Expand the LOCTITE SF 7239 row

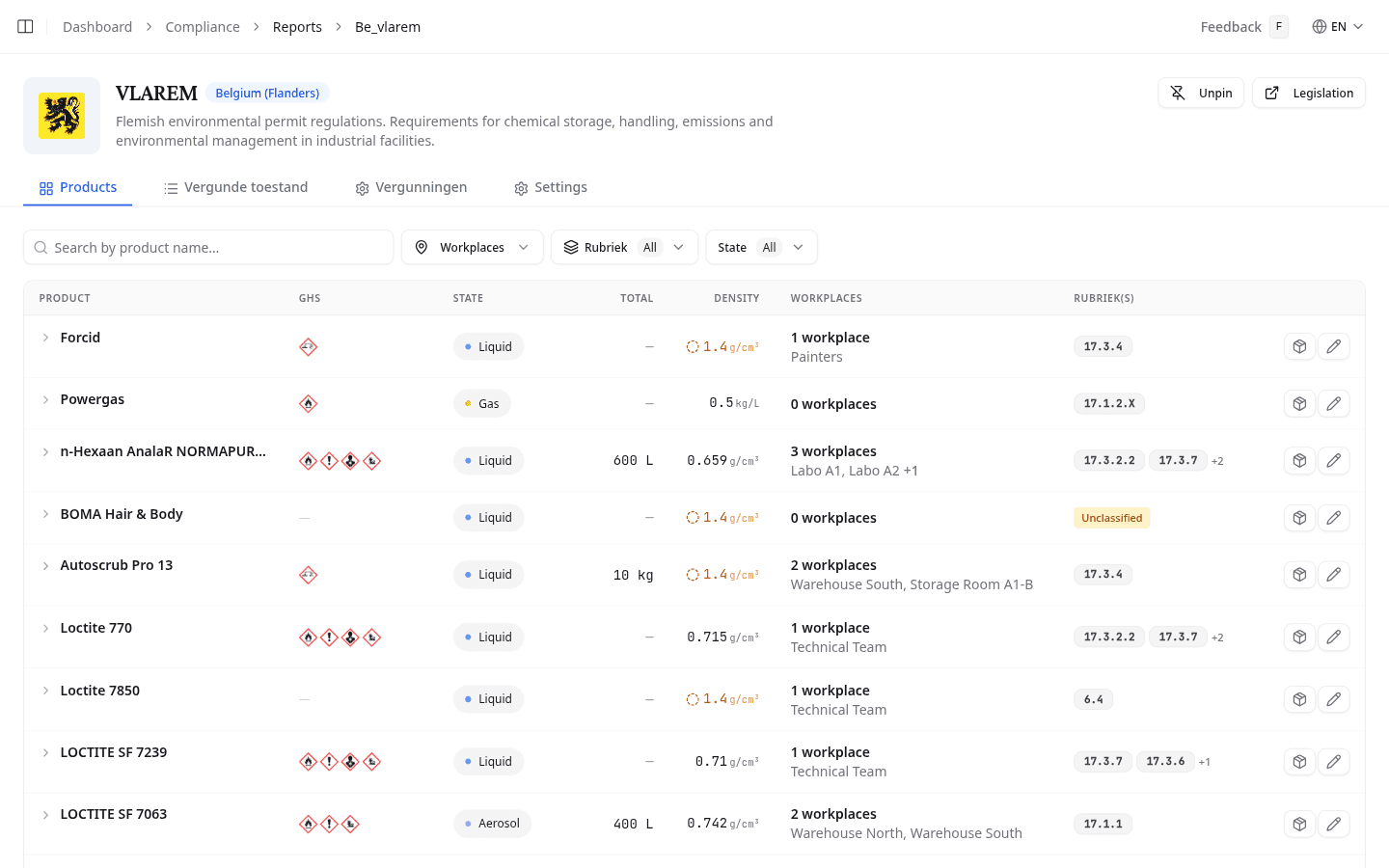tap(45, 752)
